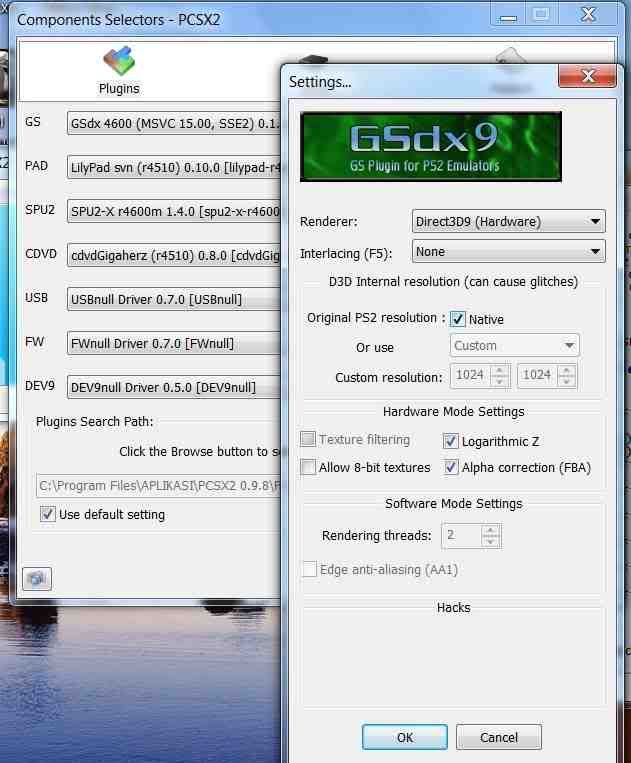This screenshot has width=631, height=763.
Task: Maximize the Components Selectors window
Action: tap(541, 14)
